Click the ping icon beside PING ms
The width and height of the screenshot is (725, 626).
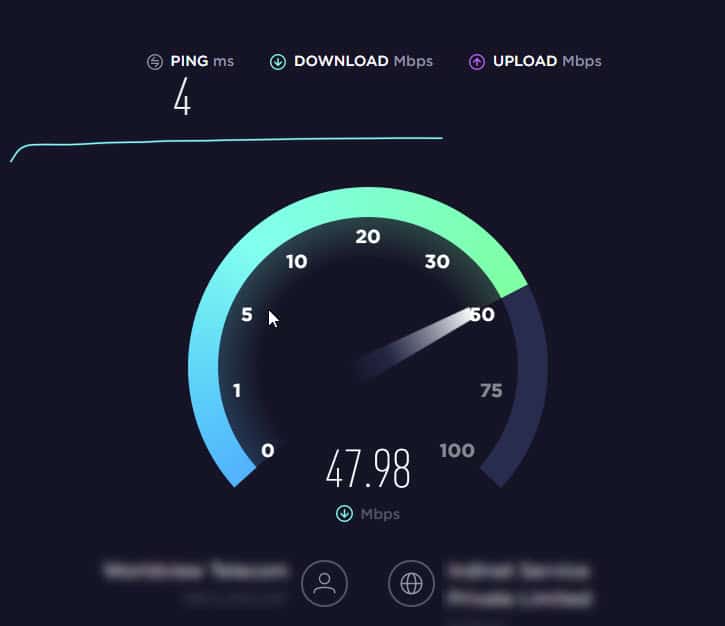coord(155,61)
